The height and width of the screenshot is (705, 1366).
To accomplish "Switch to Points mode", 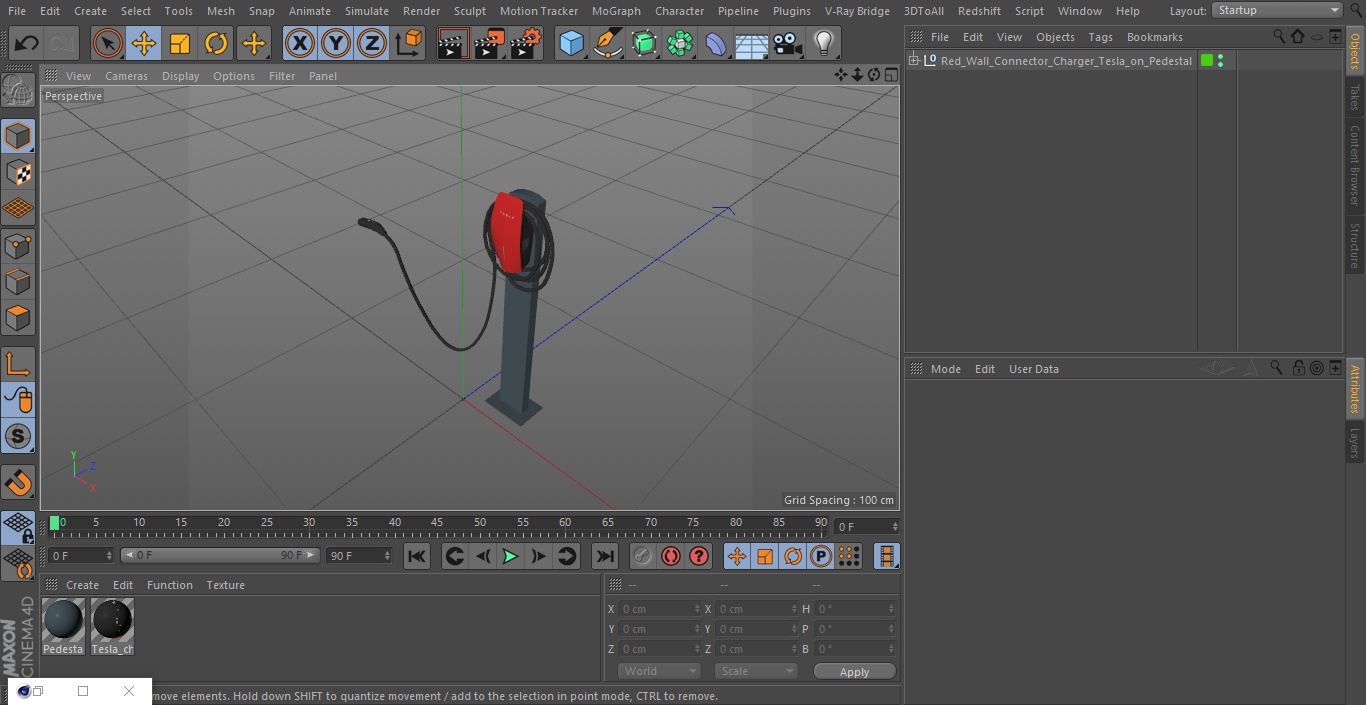I will click(x=18, y=245).
